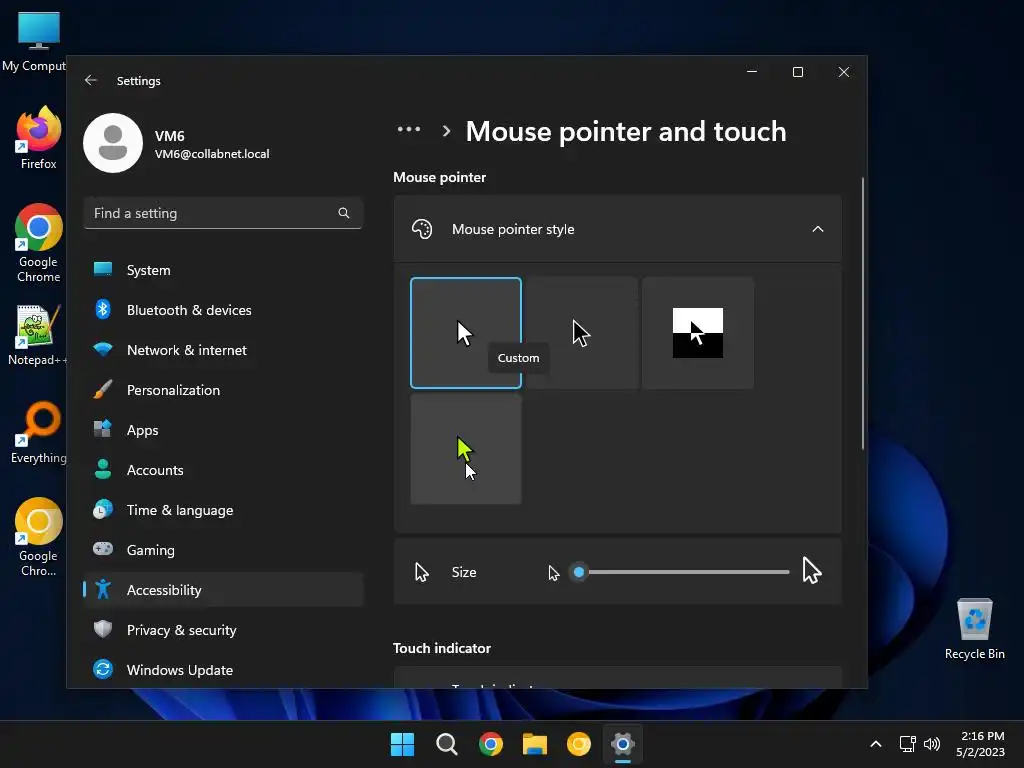This screenshot has height=768, width=1024.
Task: Maximize the Settings window
Action: coord(798,72)
